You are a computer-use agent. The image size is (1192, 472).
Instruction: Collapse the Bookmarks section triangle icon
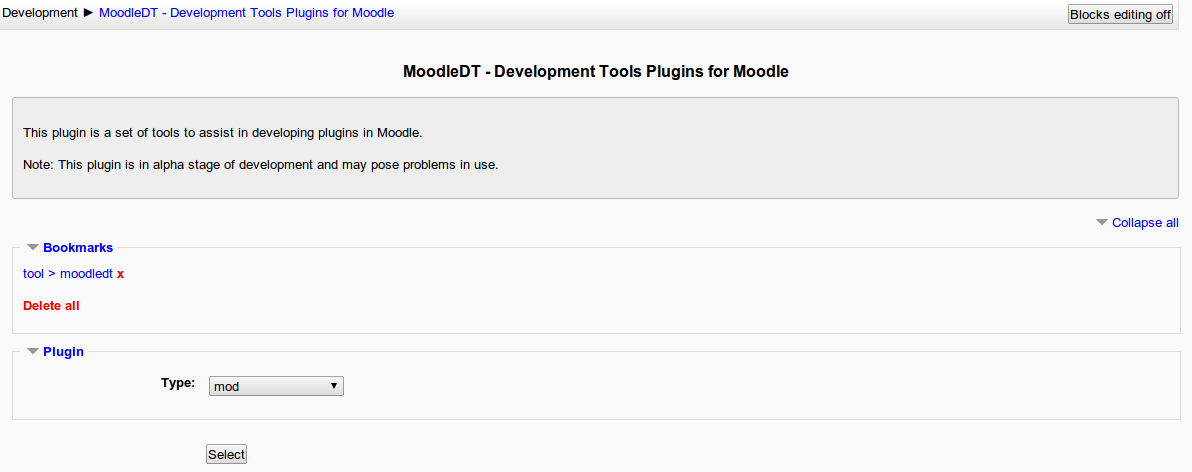point(33,247)
